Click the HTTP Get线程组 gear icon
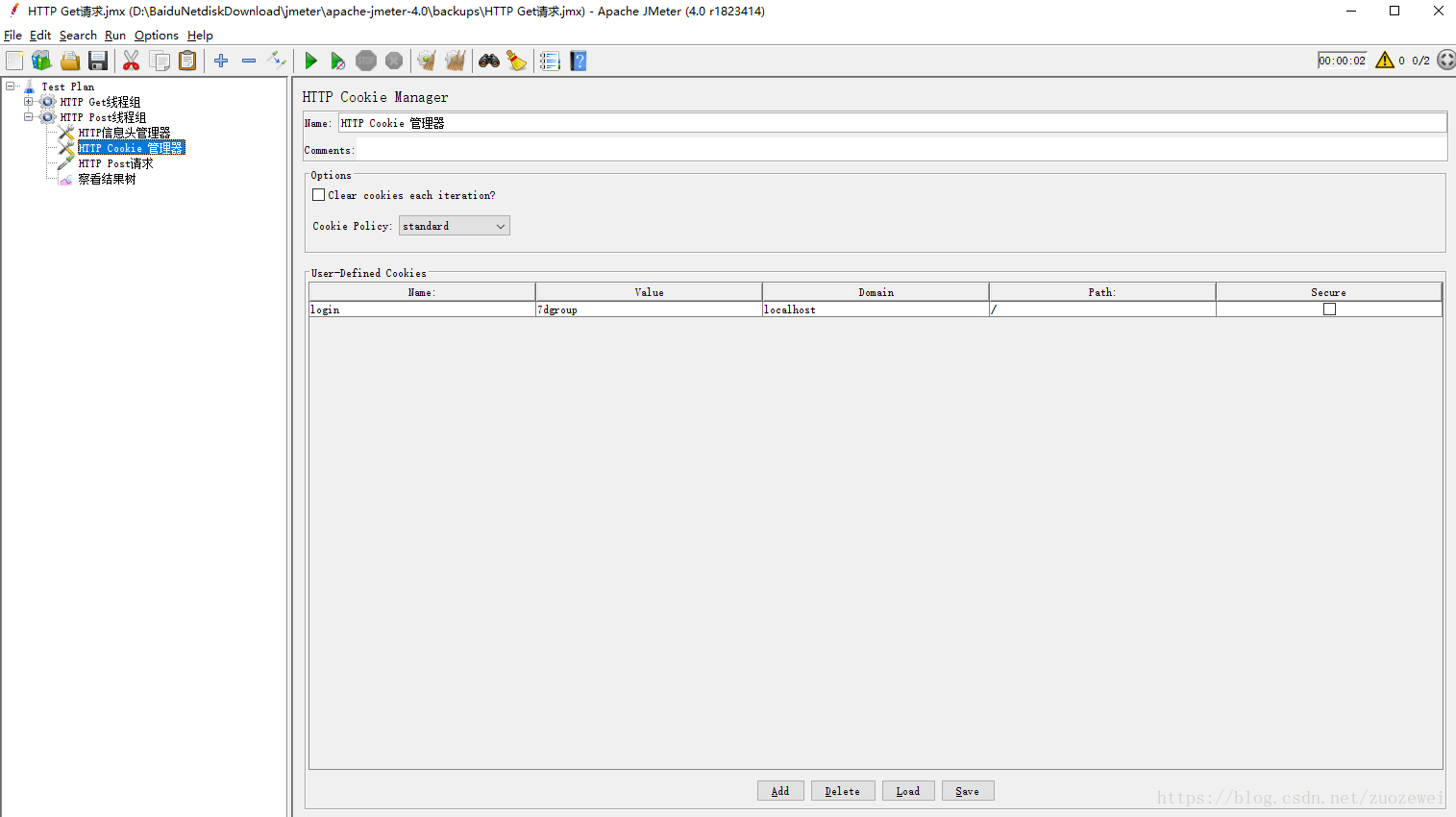This screenshot has height=817, width=1456. [x=47, y=102]
